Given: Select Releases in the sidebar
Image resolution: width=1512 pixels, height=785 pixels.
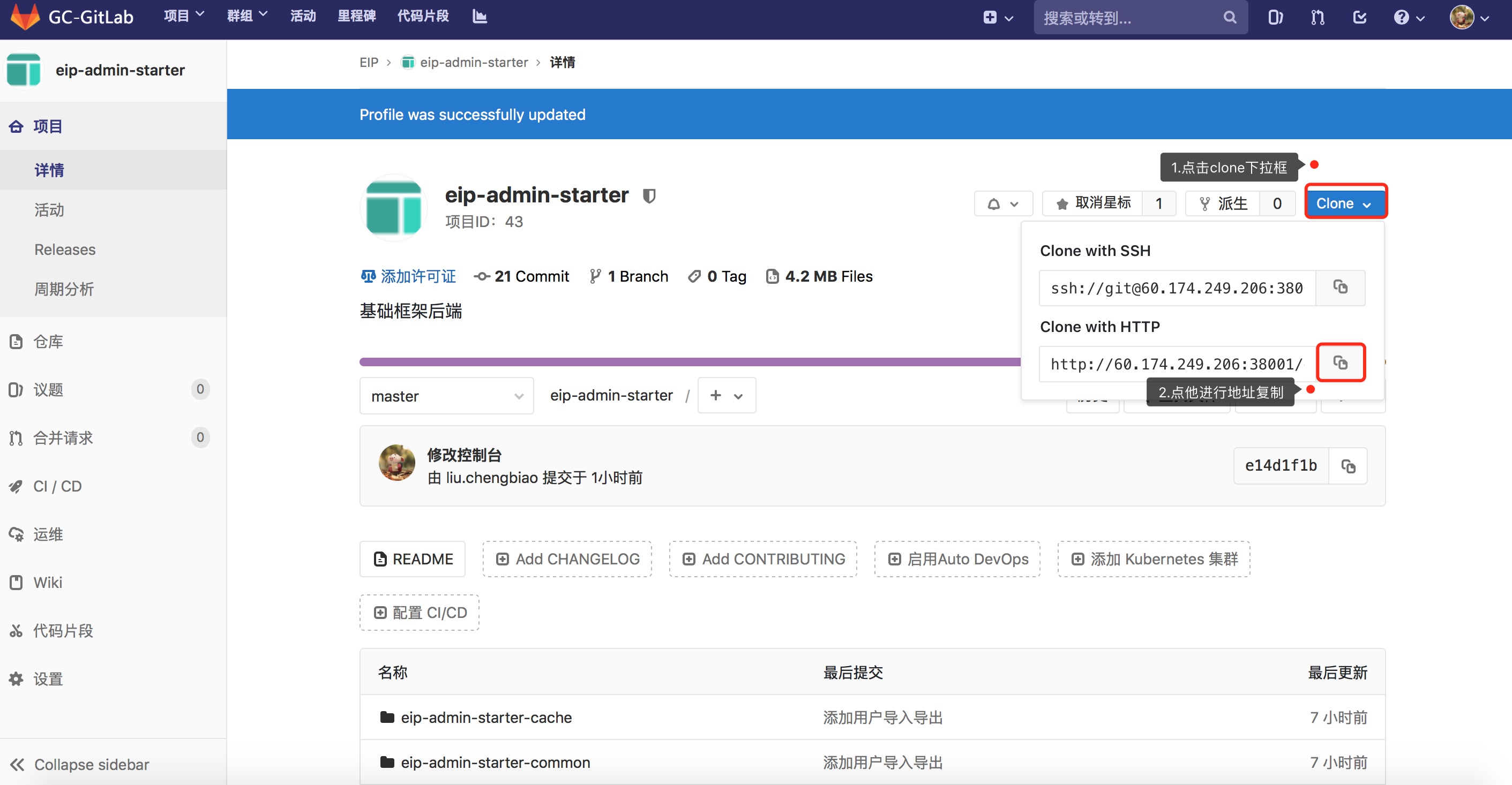Looking at the screenshot, I should click(x=65, y=250).
